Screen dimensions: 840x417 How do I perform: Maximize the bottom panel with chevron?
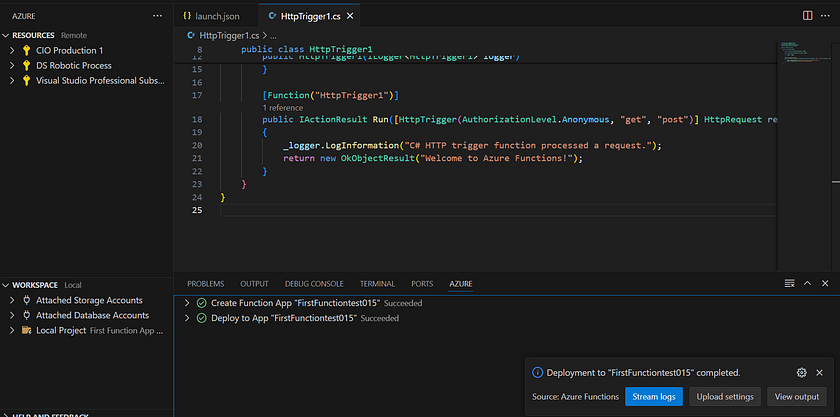point(808,284)
